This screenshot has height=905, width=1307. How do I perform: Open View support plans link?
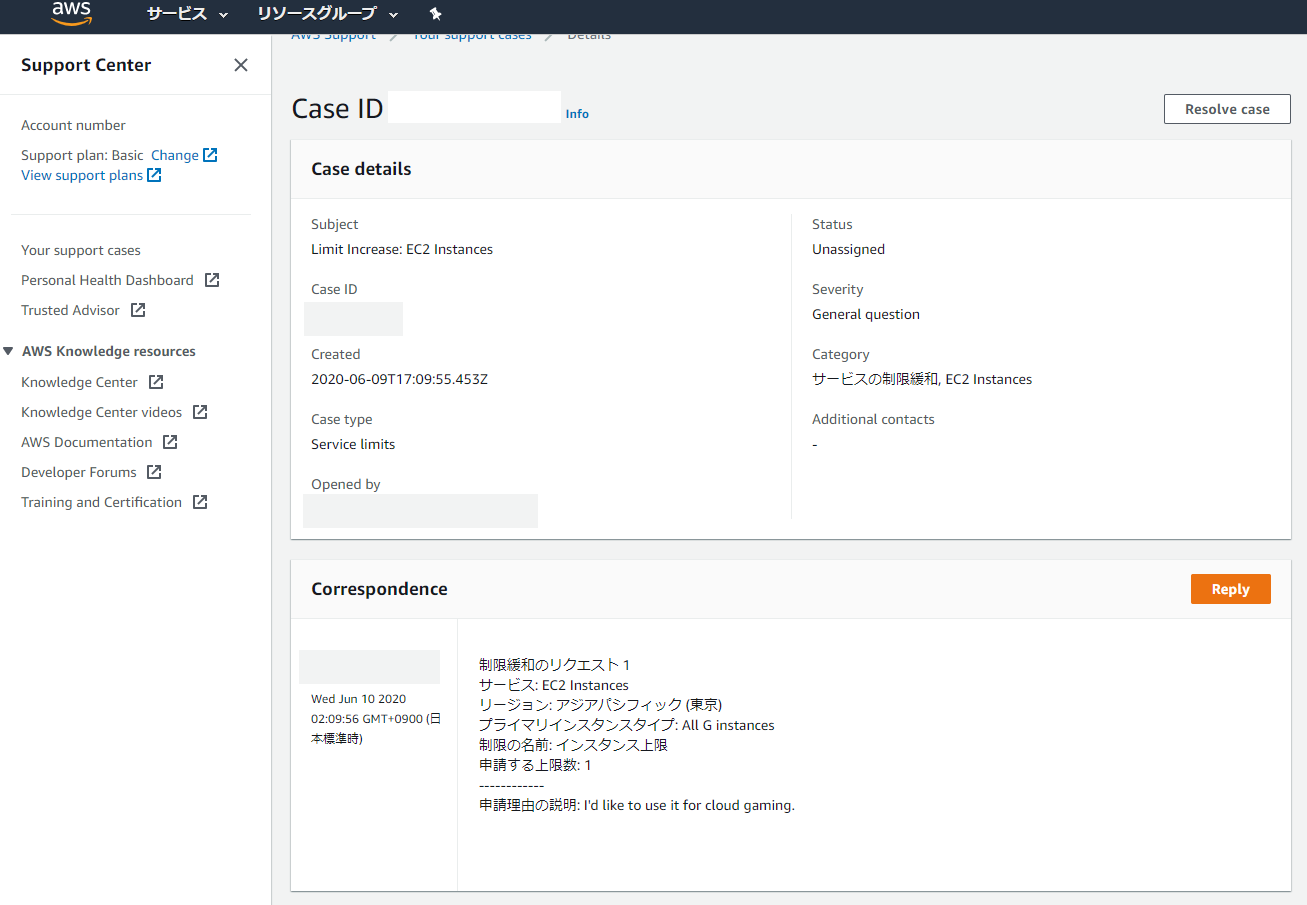pos(82,175)
